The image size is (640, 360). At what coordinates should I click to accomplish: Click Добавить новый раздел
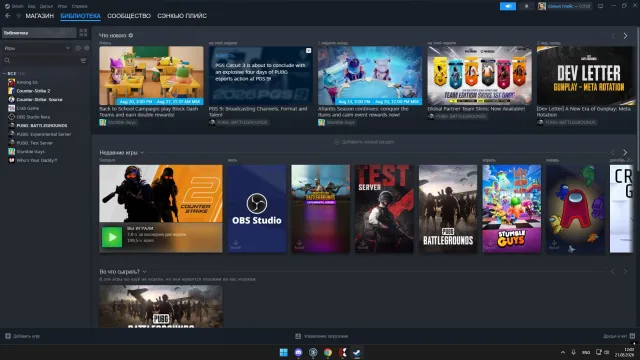click(364, 142)
